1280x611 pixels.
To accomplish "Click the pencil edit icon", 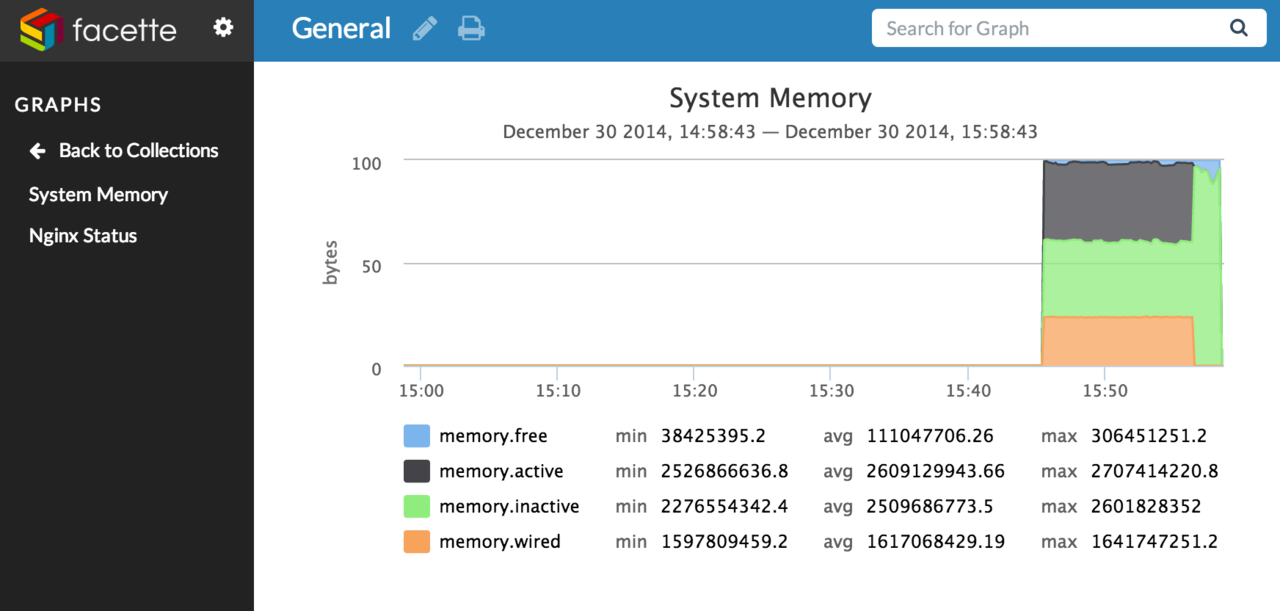I will pos(425,29).
